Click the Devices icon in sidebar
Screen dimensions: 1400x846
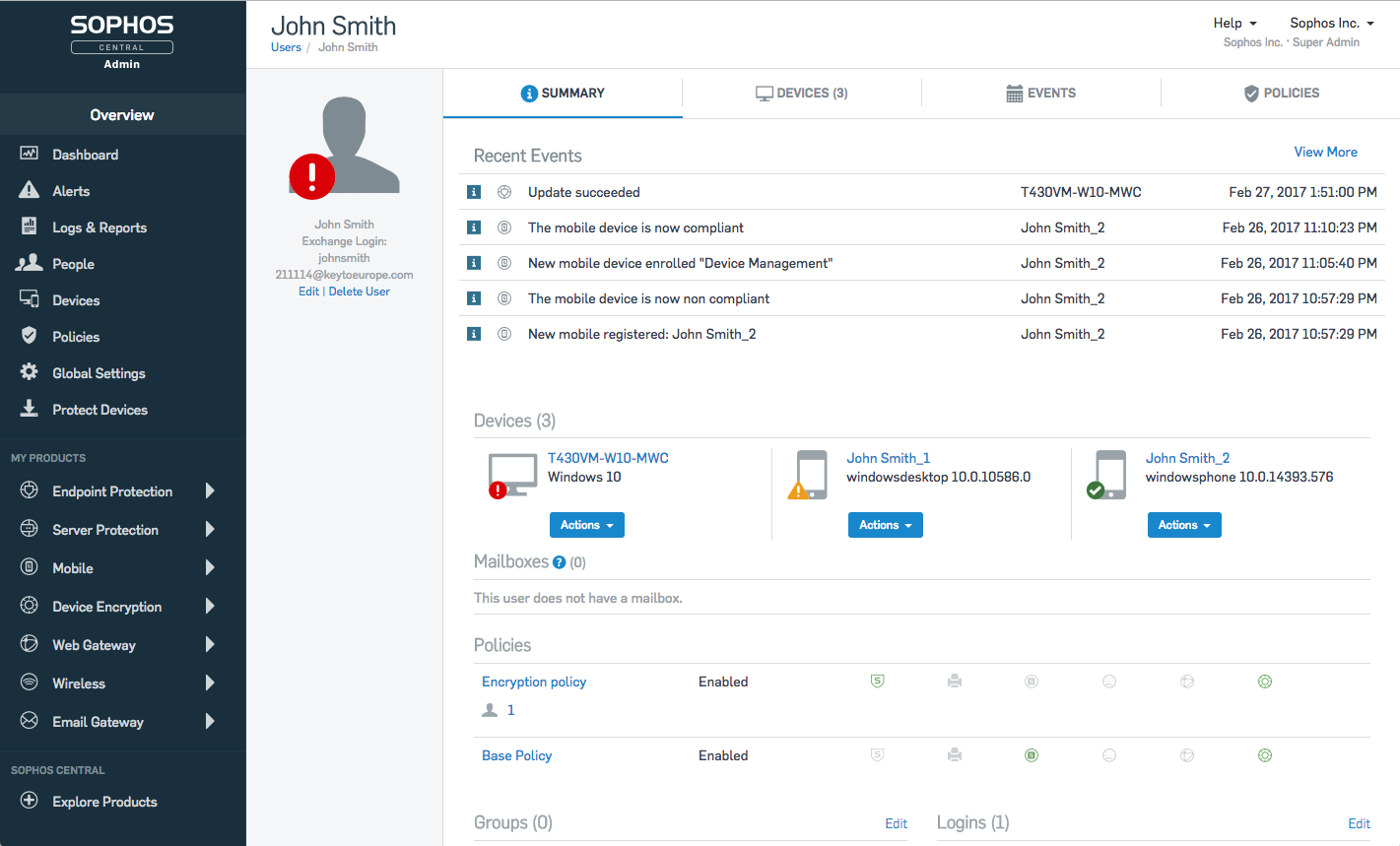click(30, 299)
